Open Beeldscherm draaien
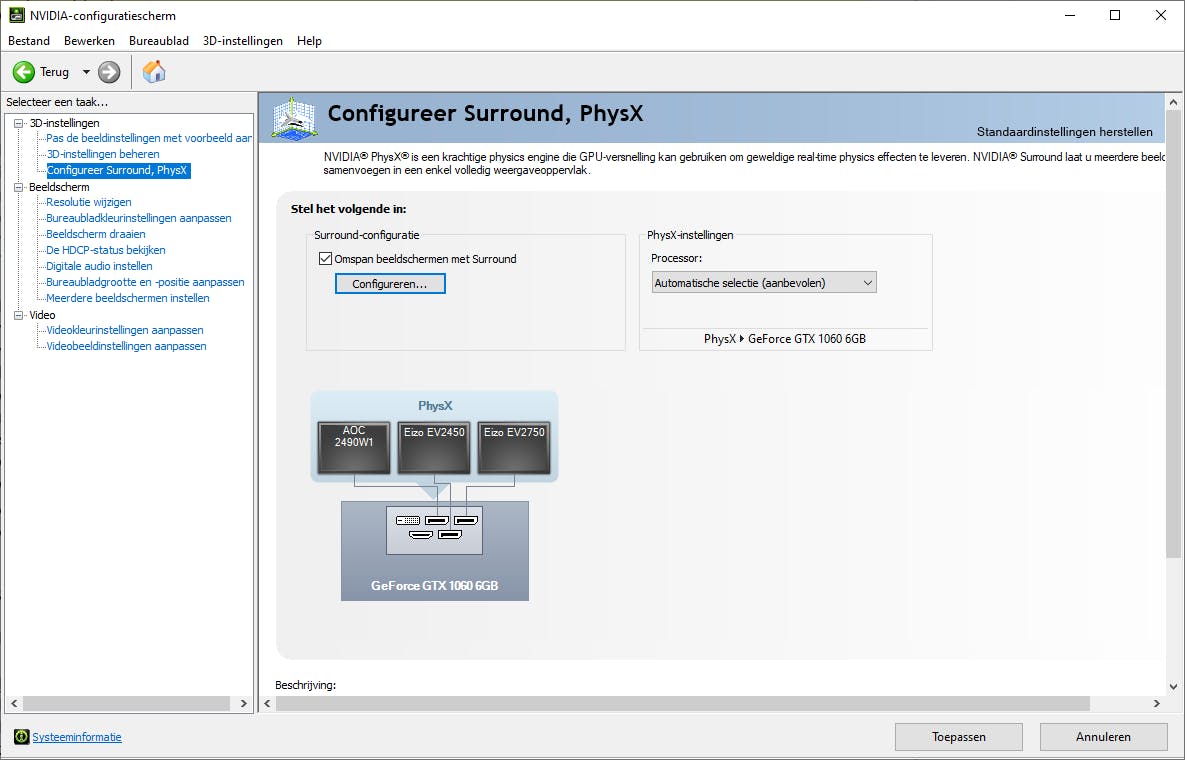This screenshot has width=1185, height=760. click(x=95, y=234)
